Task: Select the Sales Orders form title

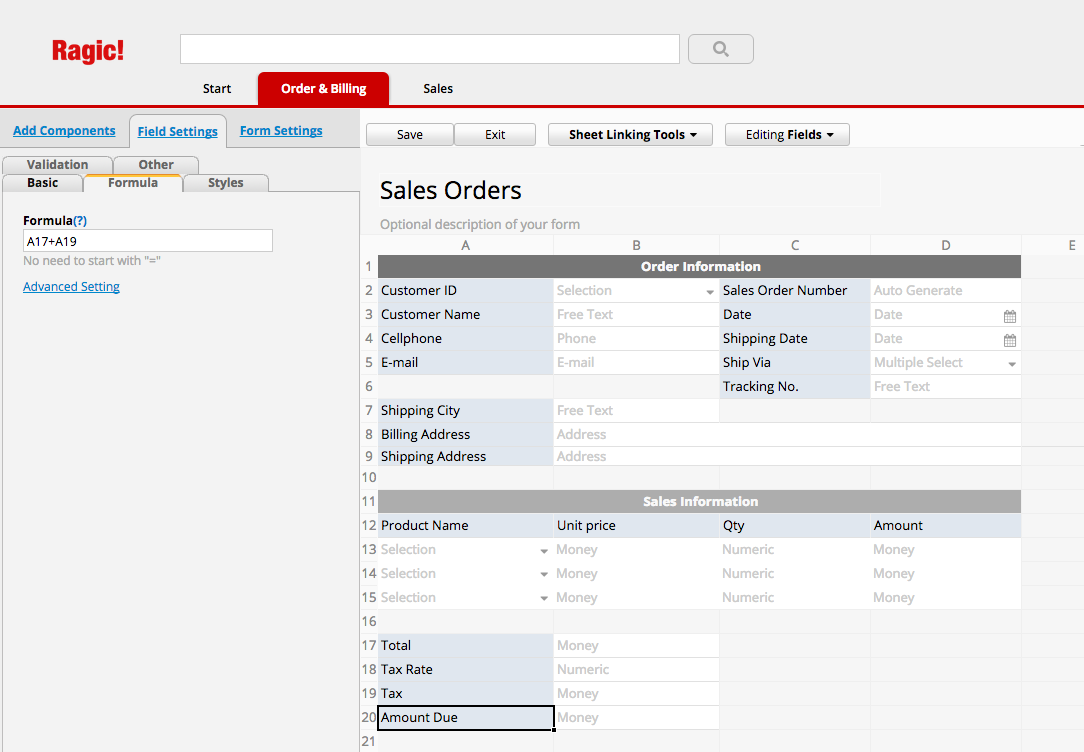Action: click(x=451, y=190)
